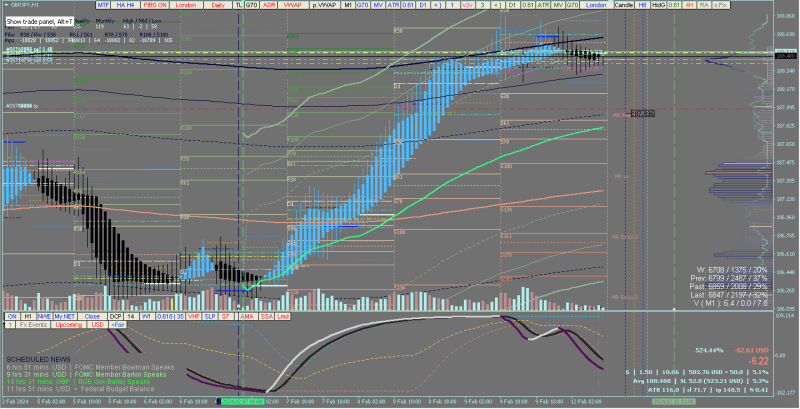
Task: Select the Daily button
Action: [x=218, y=5]
